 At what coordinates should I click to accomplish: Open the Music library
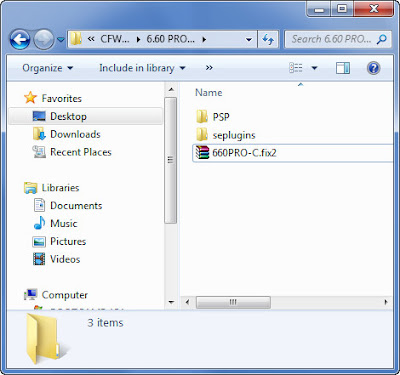click(64, 223)
